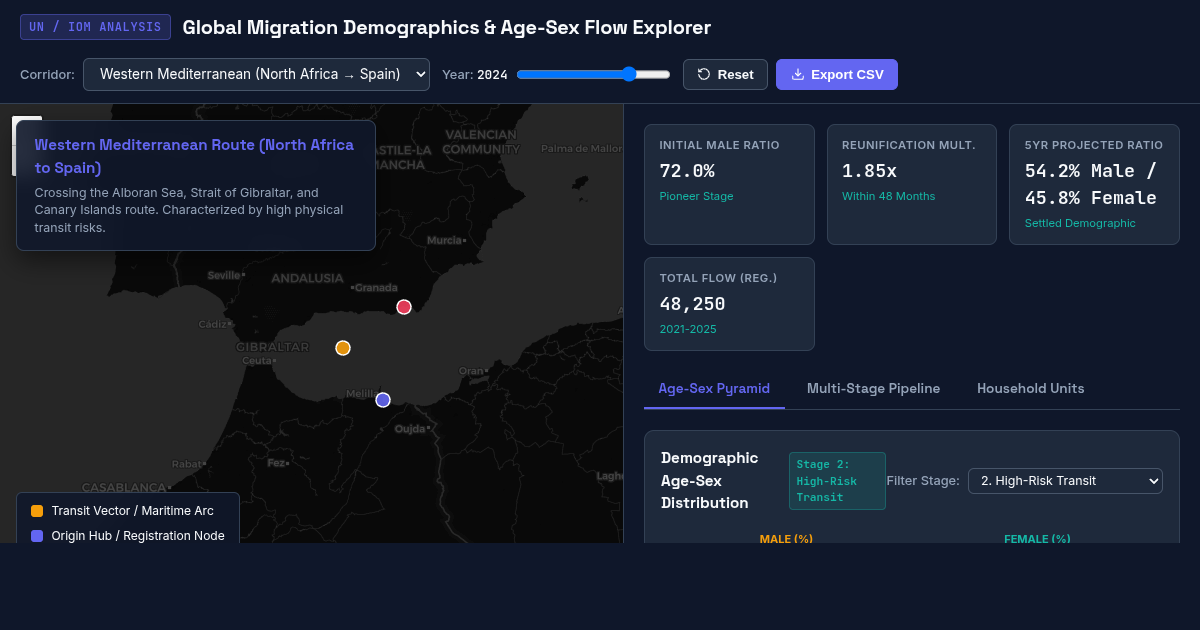Click the UN / IOM ANALYSIS badge

(95, 27)
